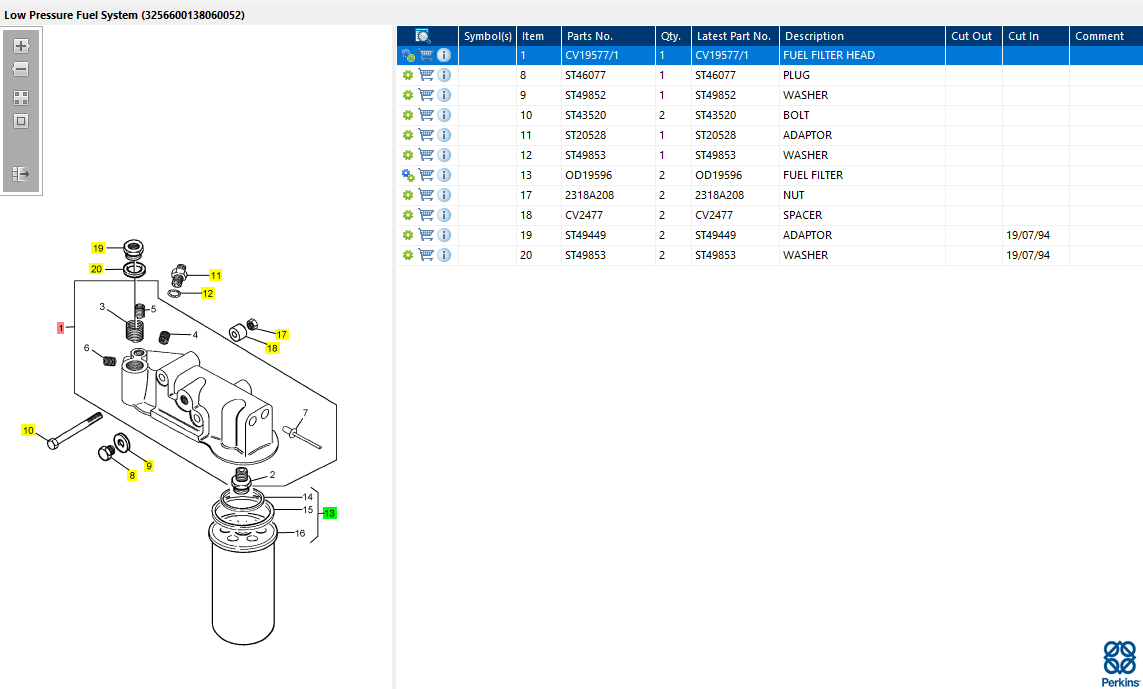Select callout 13 highlighted green in the diagram

[x=329, y=513]
